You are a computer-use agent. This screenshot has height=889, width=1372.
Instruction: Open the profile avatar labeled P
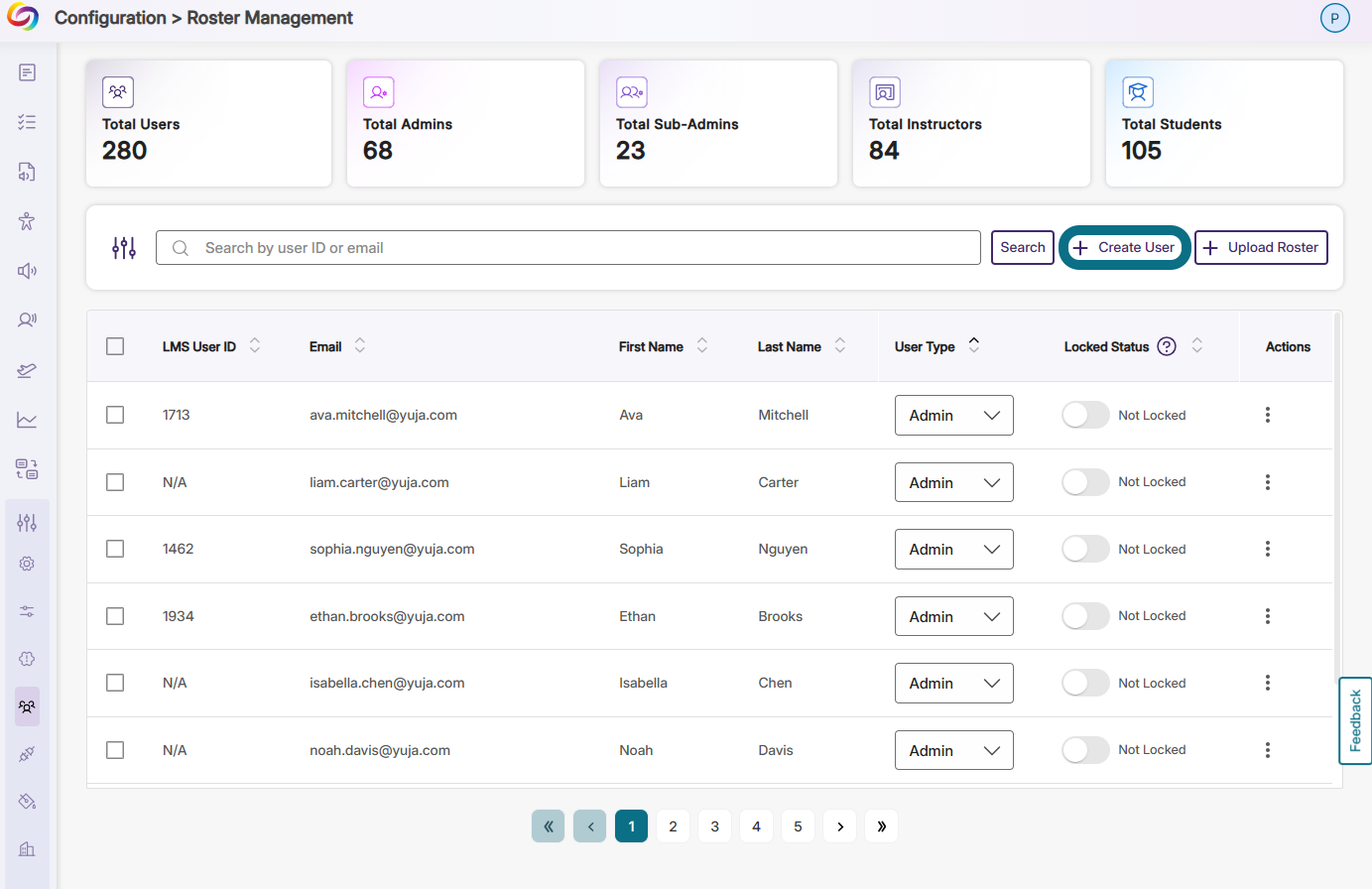(1335, 18)
